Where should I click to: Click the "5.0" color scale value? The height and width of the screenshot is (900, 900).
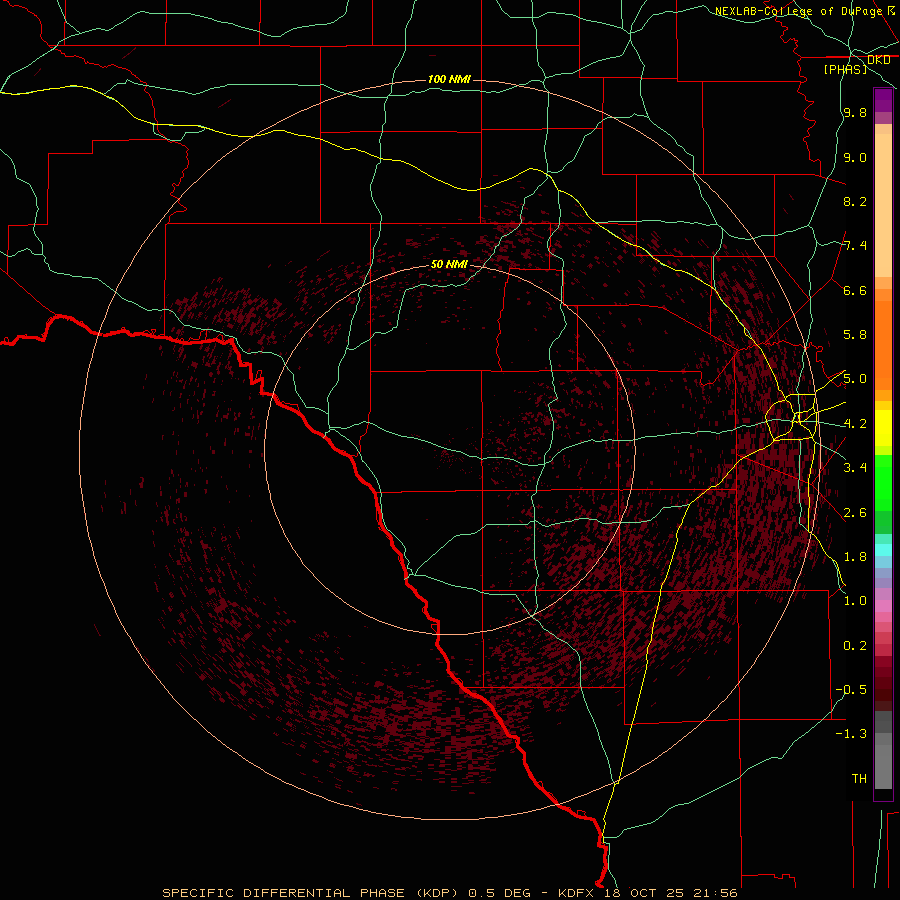click(x=855, y=379)
